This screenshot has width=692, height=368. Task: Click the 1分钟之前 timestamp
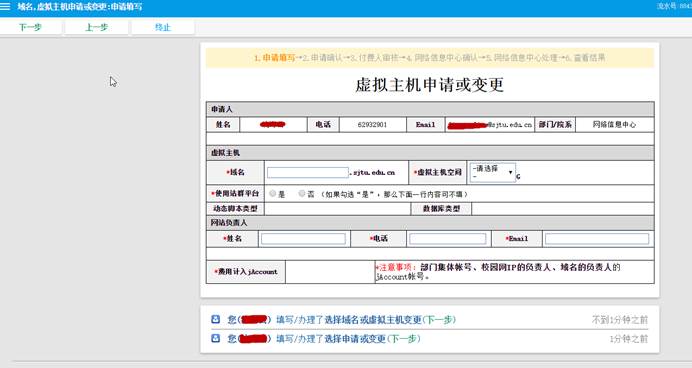(628, 338)
